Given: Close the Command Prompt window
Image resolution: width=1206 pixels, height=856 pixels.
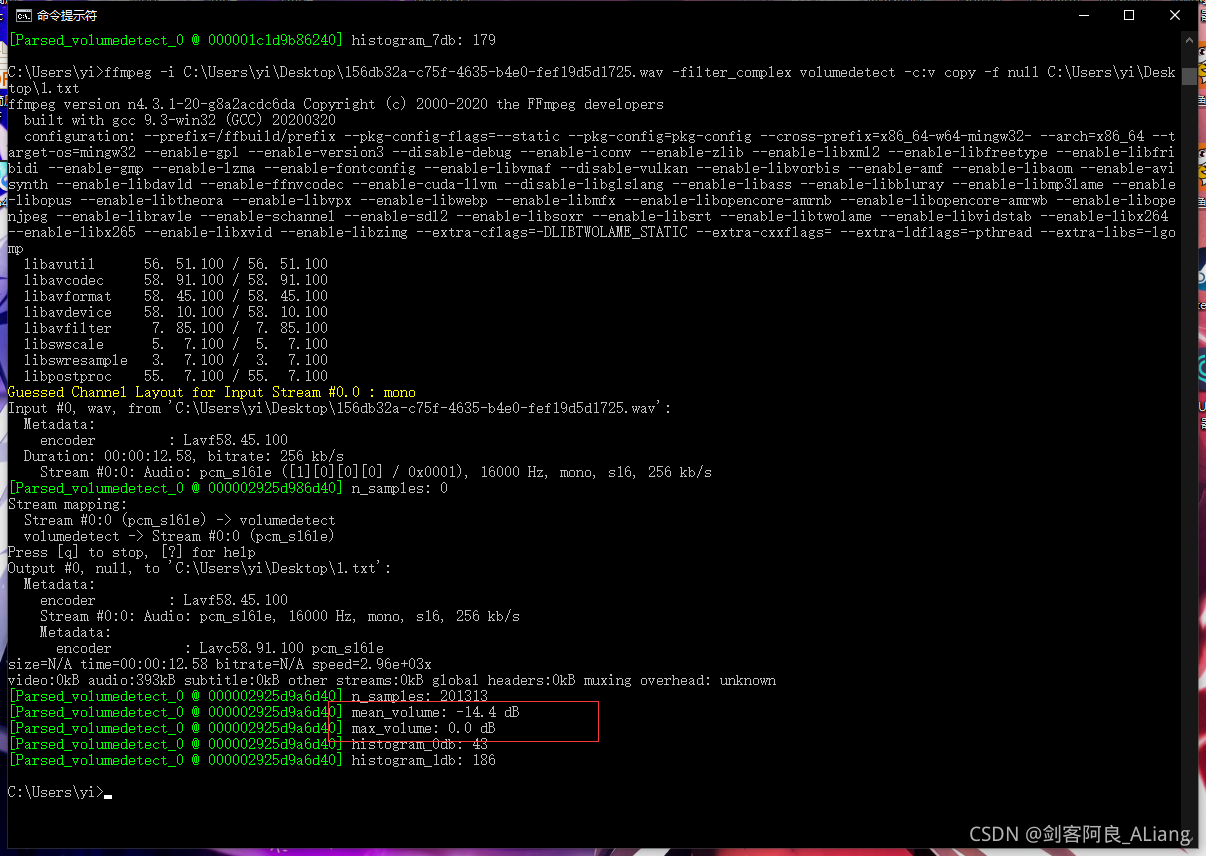Looking at the screenshot, I should point(1175,15).
